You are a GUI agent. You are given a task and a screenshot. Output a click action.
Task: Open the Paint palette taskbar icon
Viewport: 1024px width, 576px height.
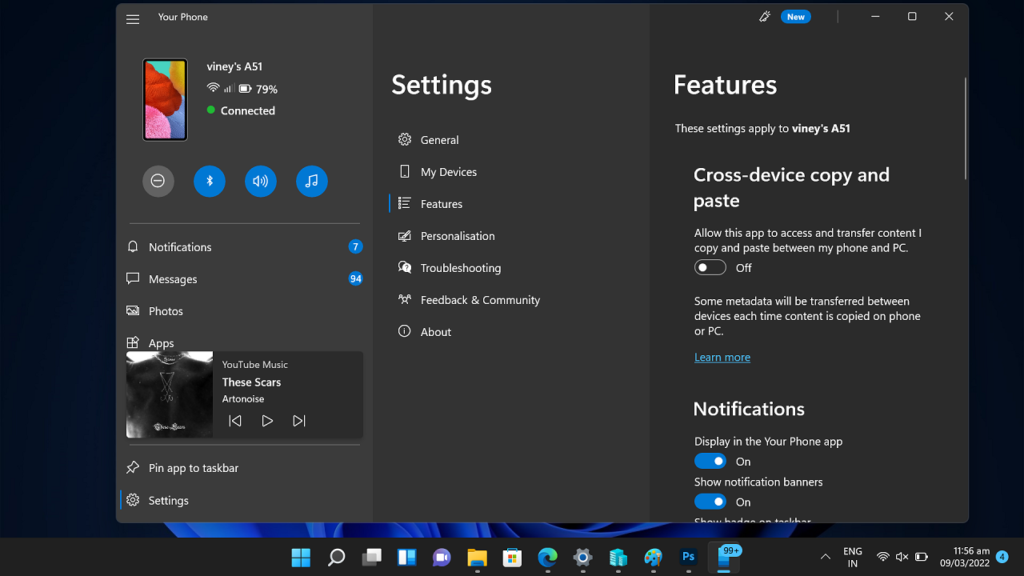[x=653, y=557]
